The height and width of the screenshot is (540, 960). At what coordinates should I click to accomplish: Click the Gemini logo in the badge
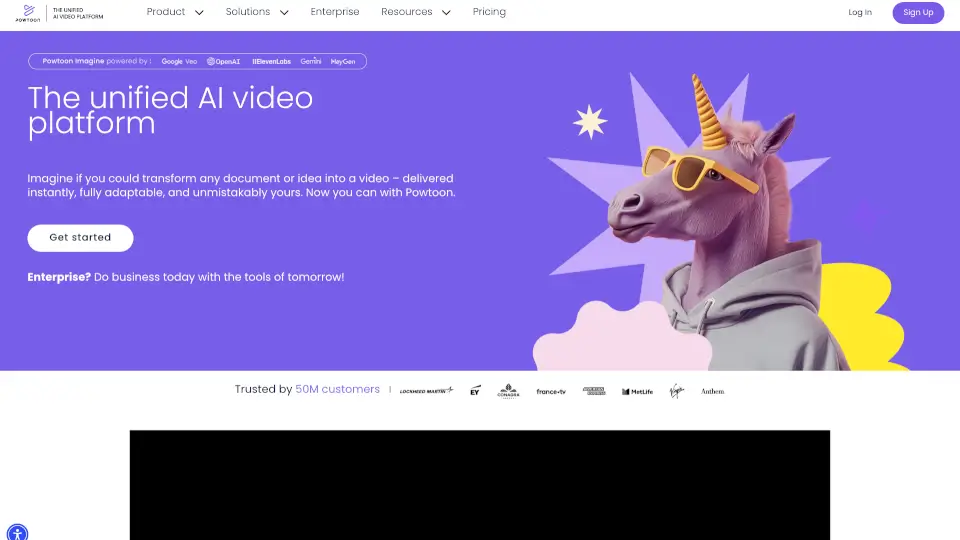coord(310,61)
